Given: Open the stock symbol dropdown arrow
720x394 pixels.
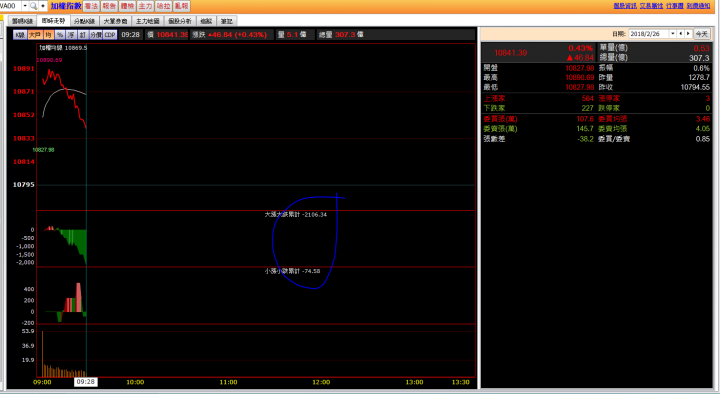Looking at the screenshot, I should click(x=25, y=6).
